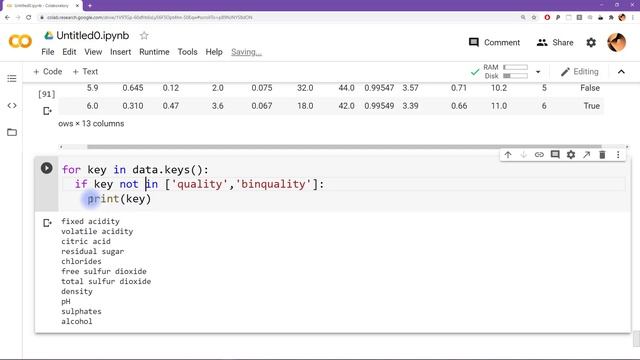Screen dimensions: 640x360
Task: Select 'total sulfur dioxide' output line
Action: coord(106,281)
